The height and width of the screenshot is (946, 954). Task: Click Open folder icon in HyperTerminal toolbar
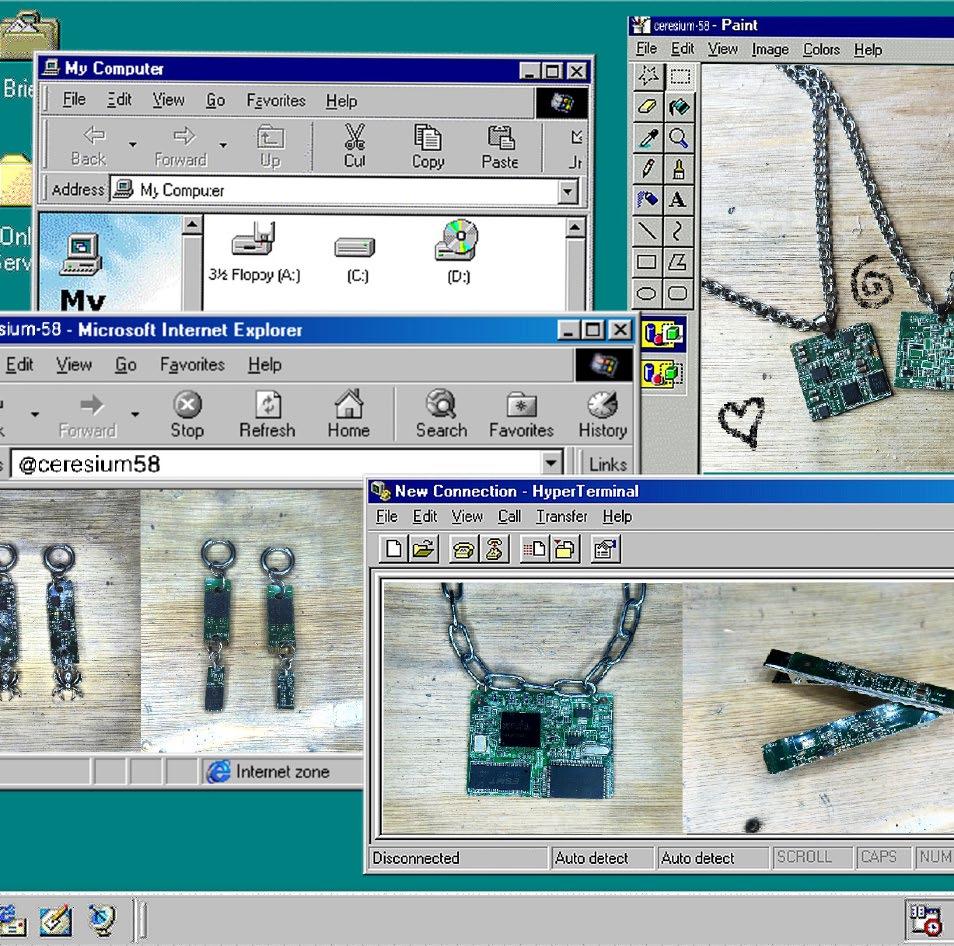[x=424, y=549]
